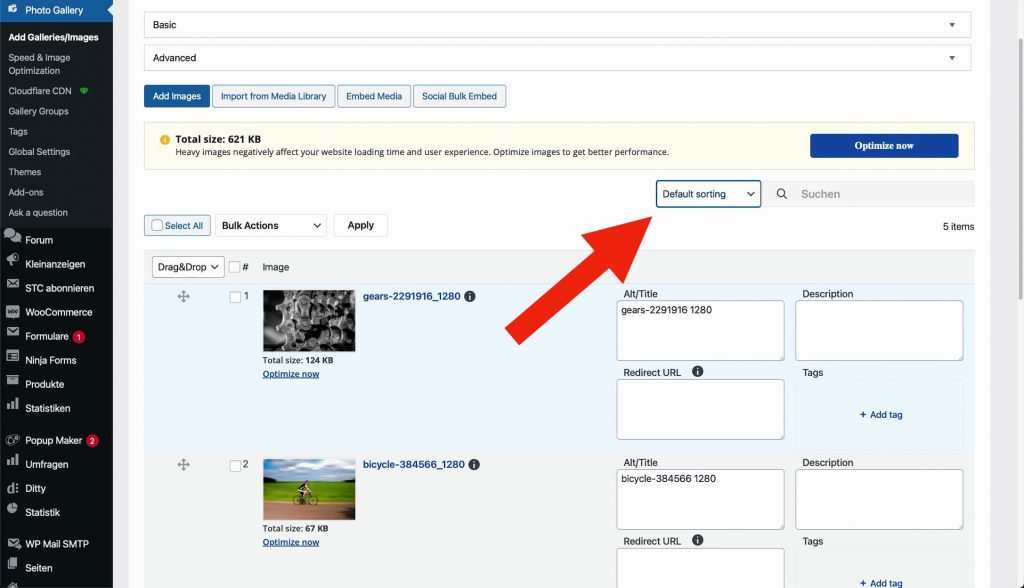This screenshot has width=1024, height=588.
Task: Expand the Advanced settings section
Action: [557, 58]
